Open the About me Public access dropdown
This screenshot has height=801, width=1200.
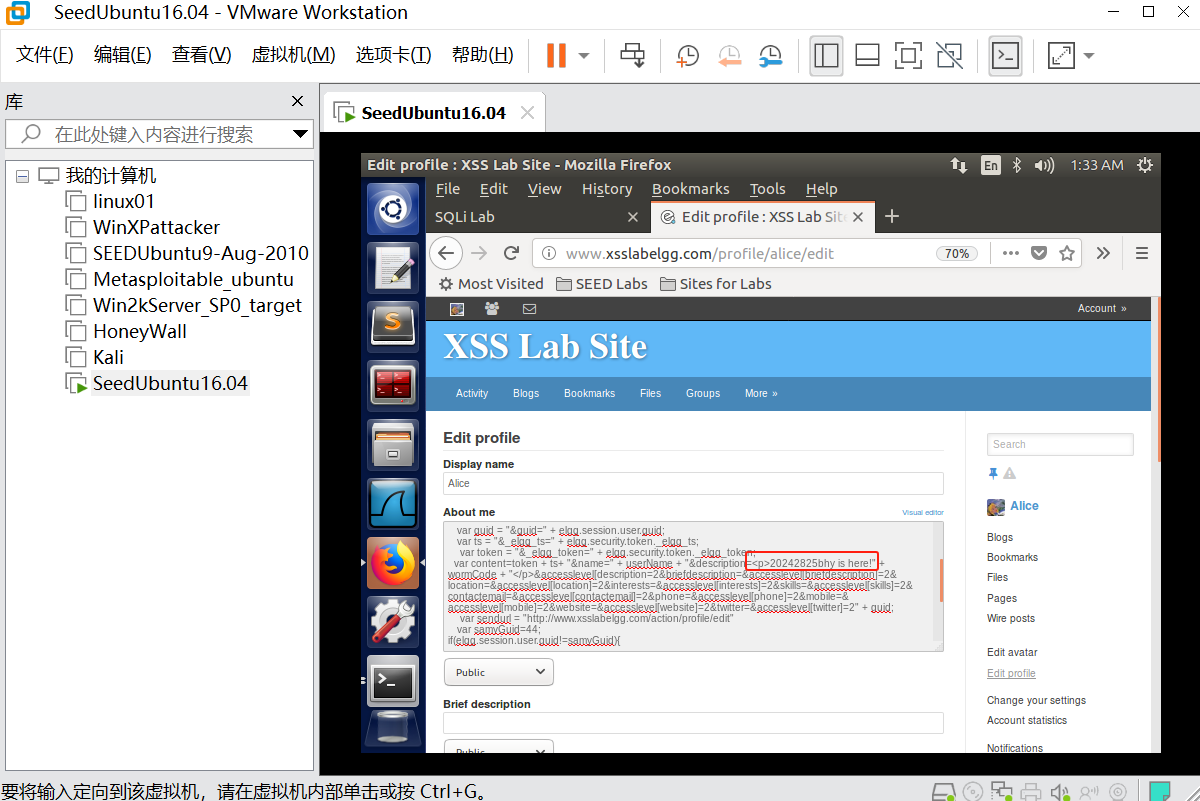498,673
